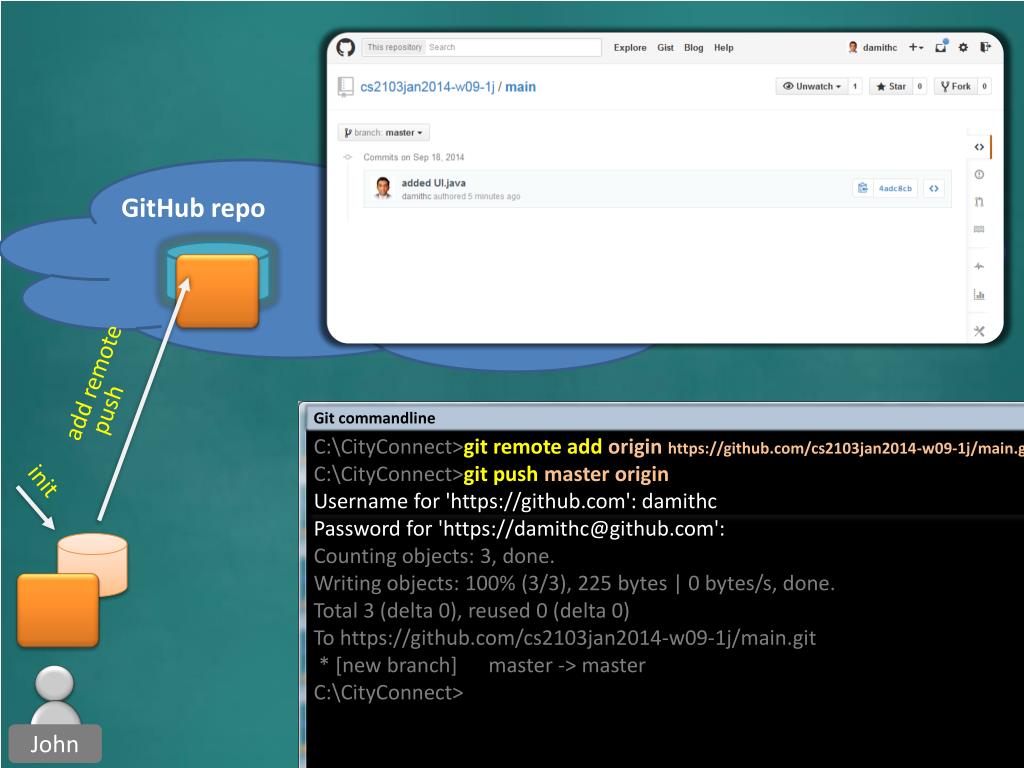The height and width of the screenshot is (768, 1024).
Task: Click 'git push master origin' command text
Action: pos(566,474)
